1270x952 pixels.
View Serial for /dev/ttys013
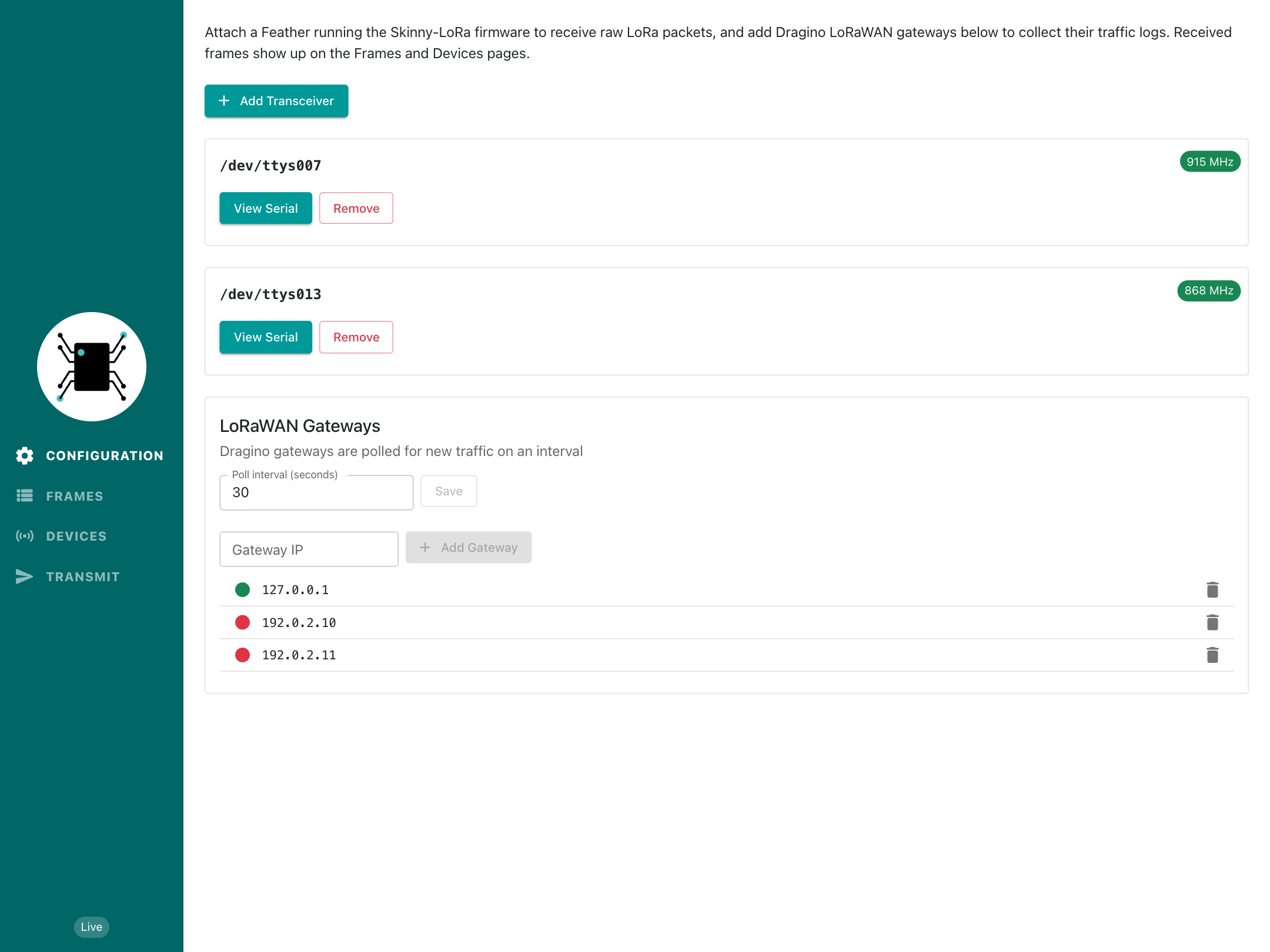266,337
